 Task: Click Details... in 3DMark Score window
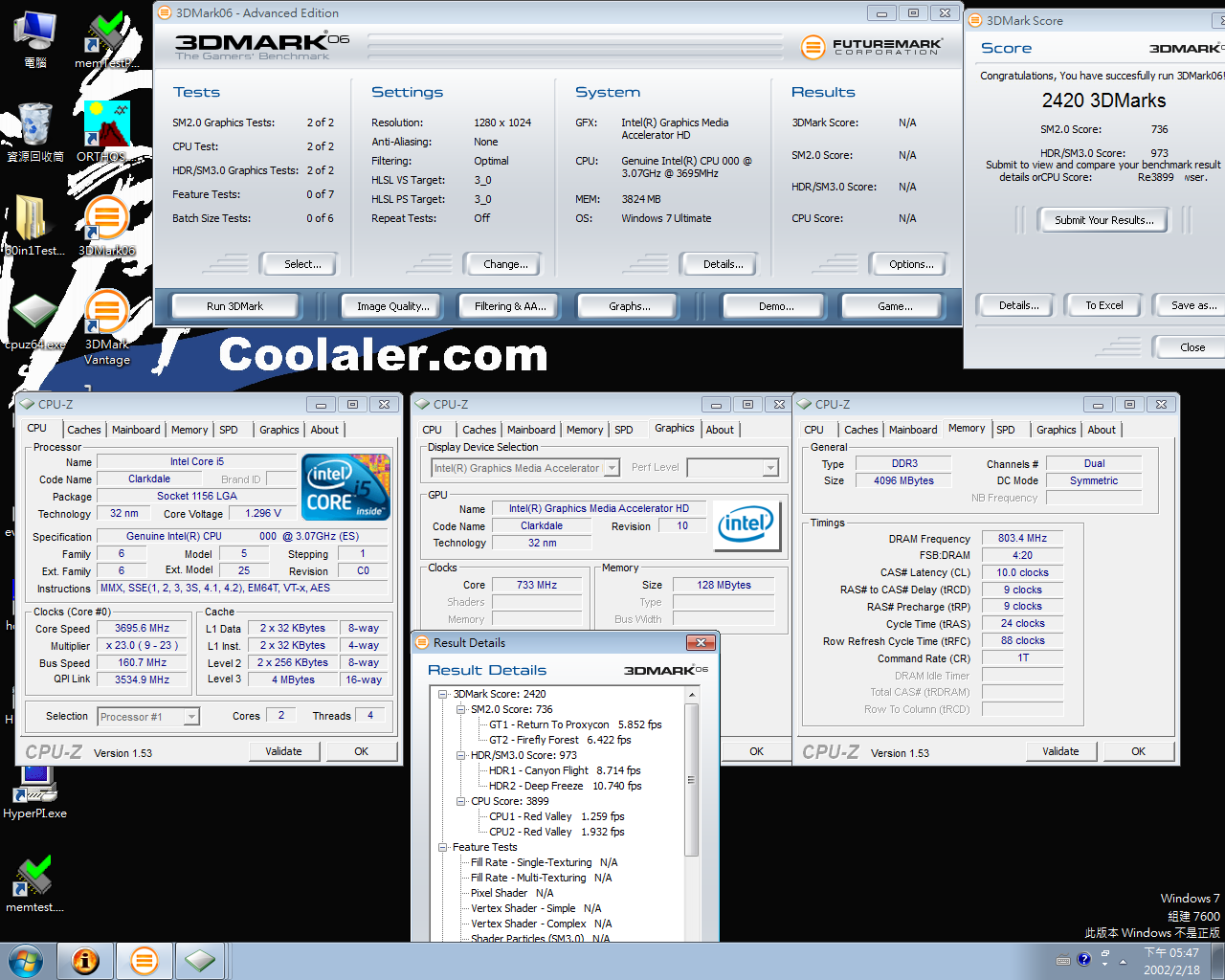[x=1018, y=305]
